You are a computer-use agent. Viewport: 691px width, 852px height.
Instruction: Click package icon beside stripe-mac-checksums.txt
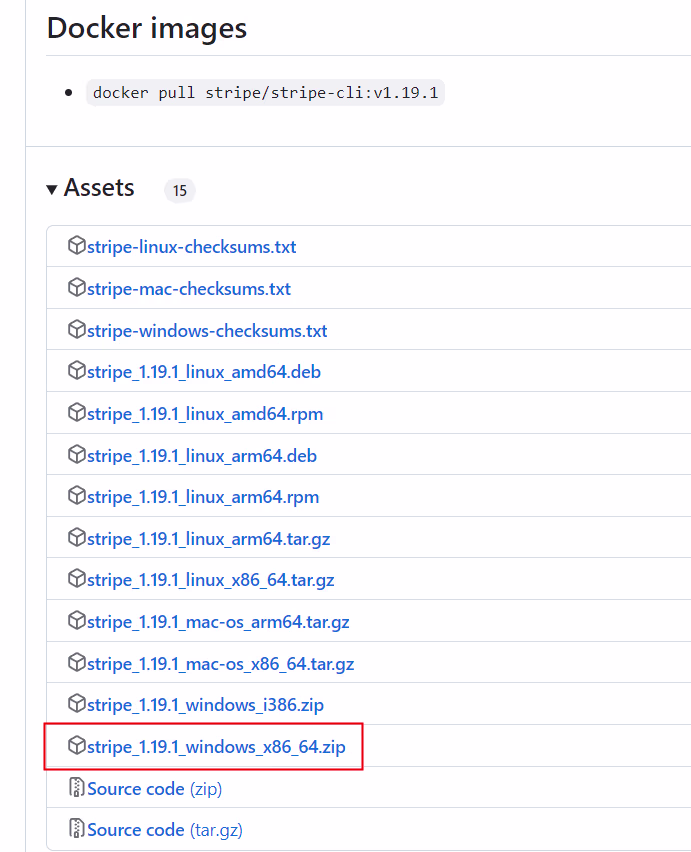[x=77, y=287]
